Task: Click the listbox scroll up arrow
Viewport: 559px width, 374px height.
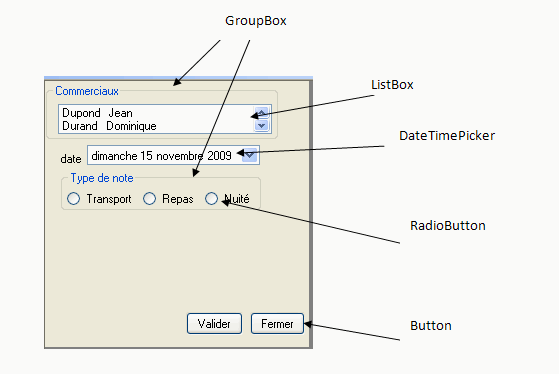Action: click(262, 113)
